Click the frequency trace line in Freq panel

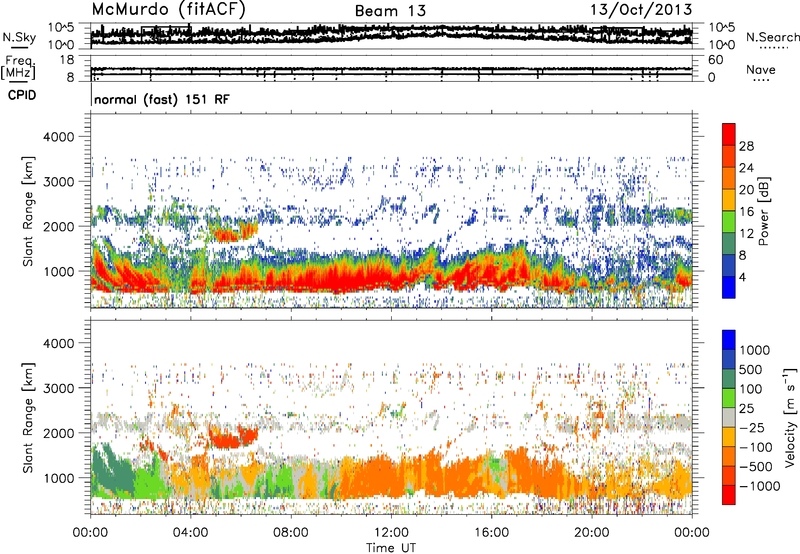point(391,69)
